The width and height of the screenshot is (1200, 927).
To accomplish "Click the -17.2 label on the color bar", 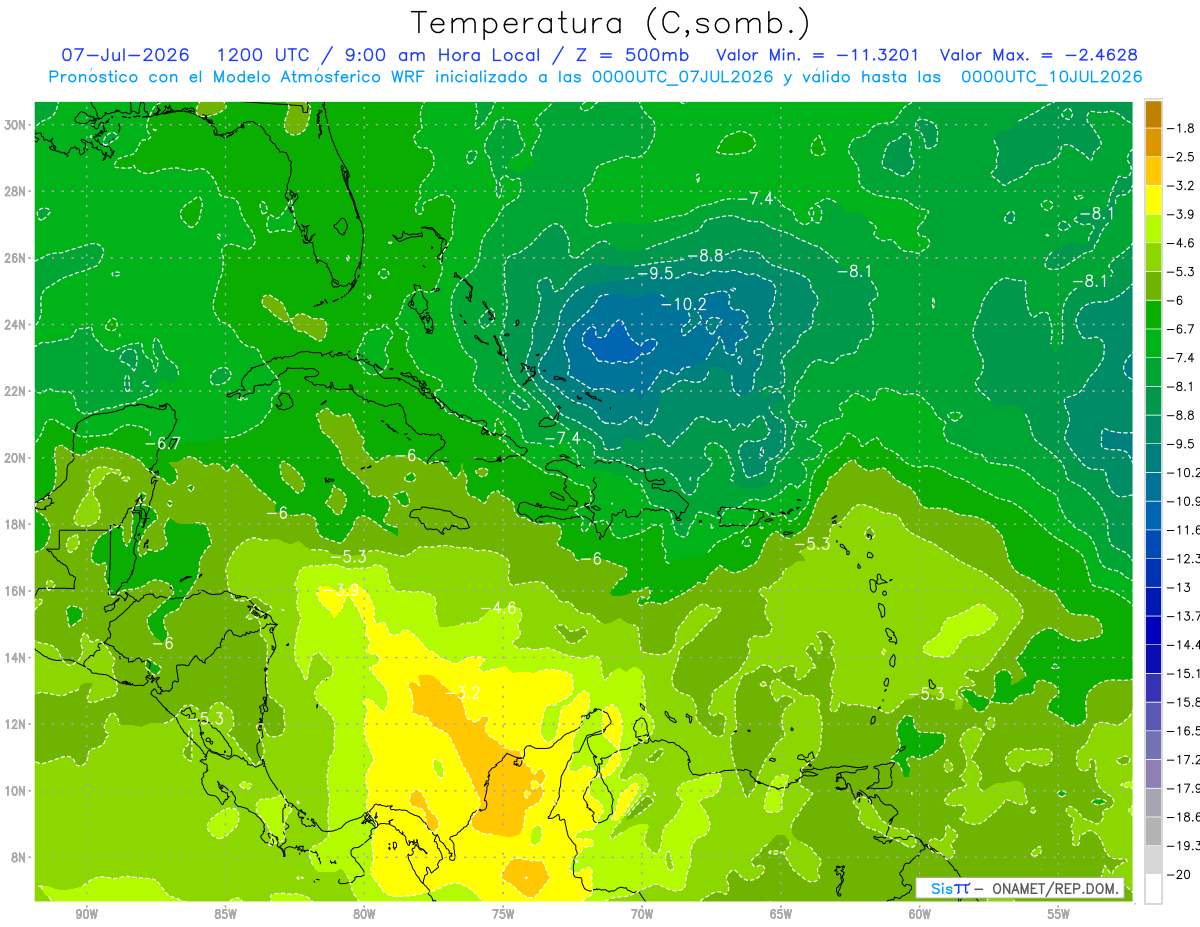I will coord(1185,760).
